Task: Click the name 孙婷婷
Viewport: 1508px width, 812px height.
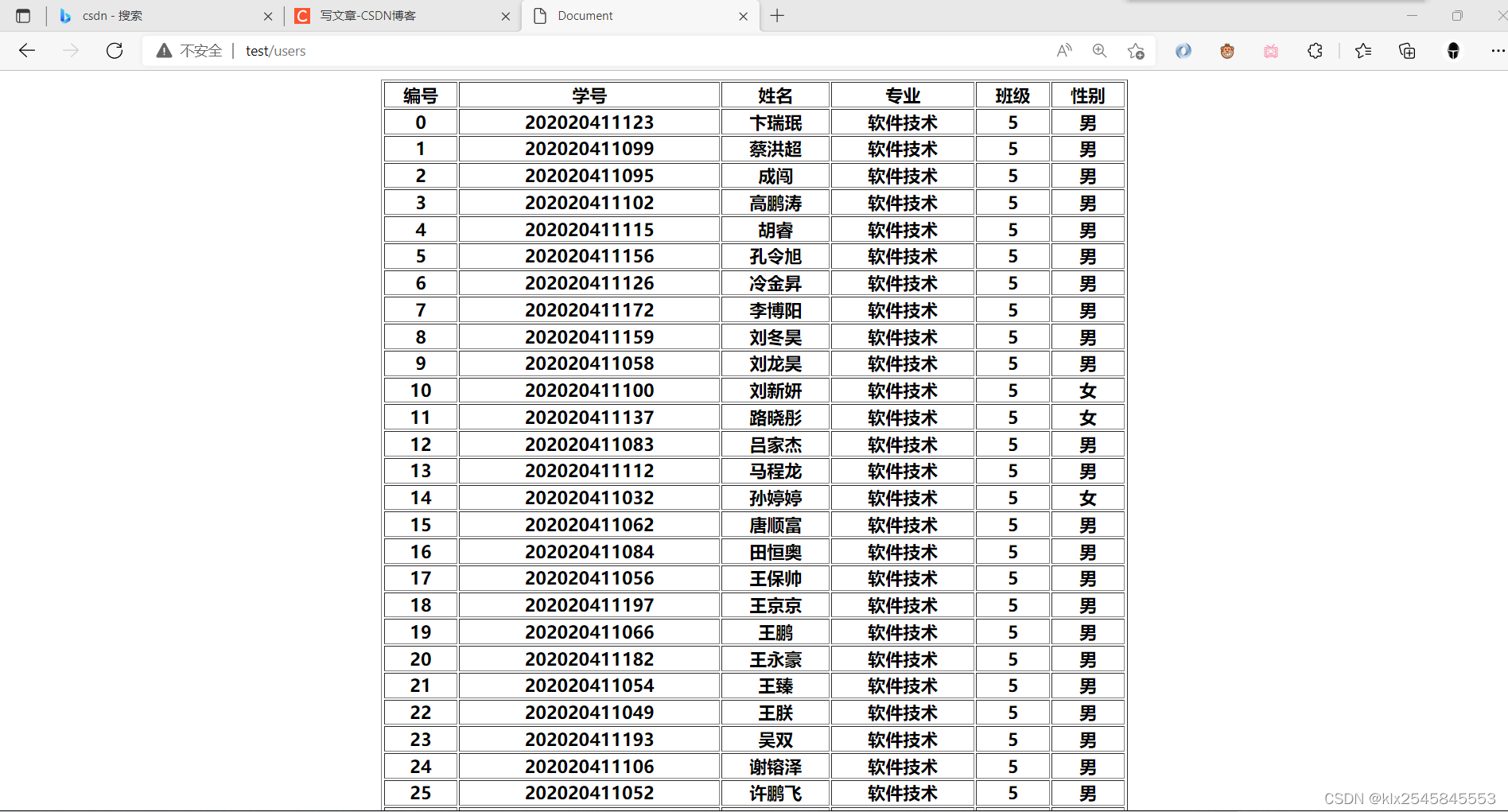Action: 775,498
